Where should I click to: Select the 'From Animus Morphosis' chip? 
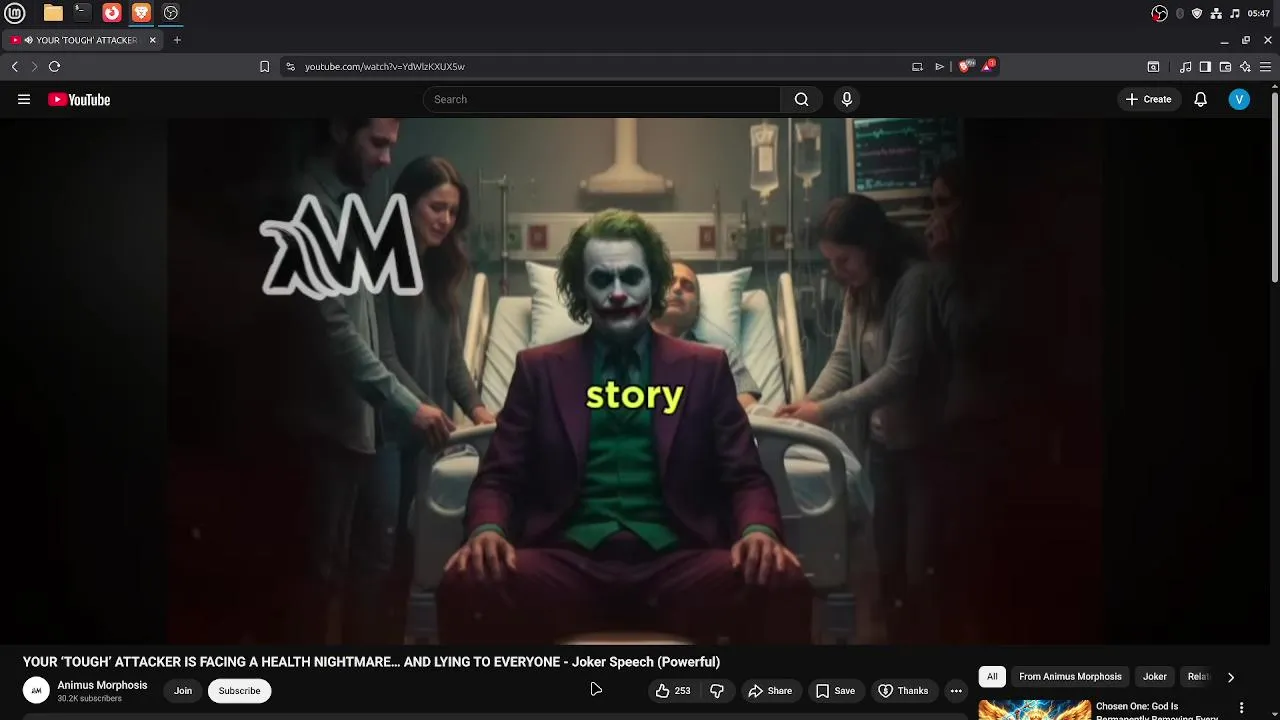point(1070,677)
